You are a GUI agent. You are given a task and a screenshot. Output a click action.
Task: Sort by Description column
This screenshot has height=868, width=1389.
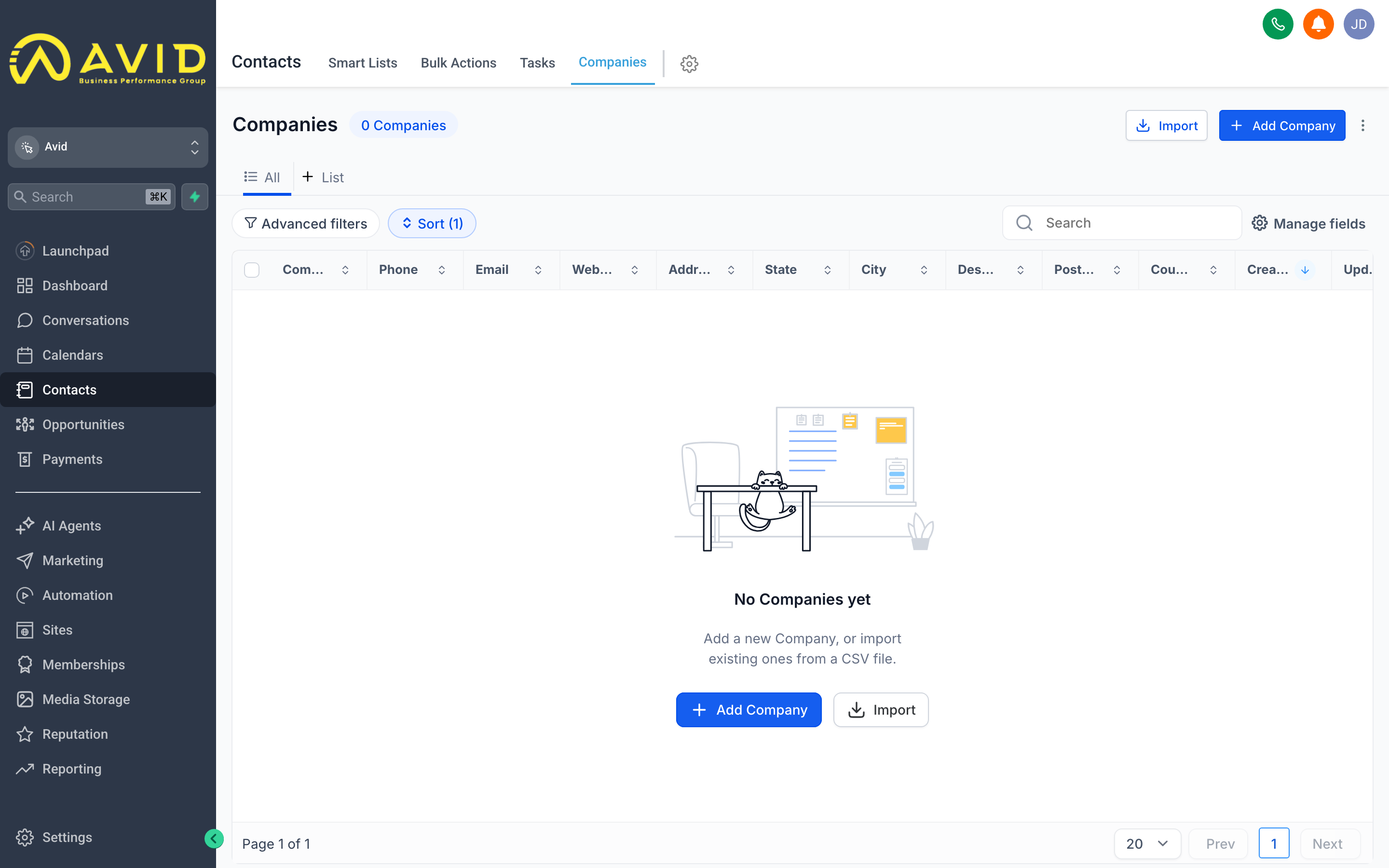coord(1020,270)
